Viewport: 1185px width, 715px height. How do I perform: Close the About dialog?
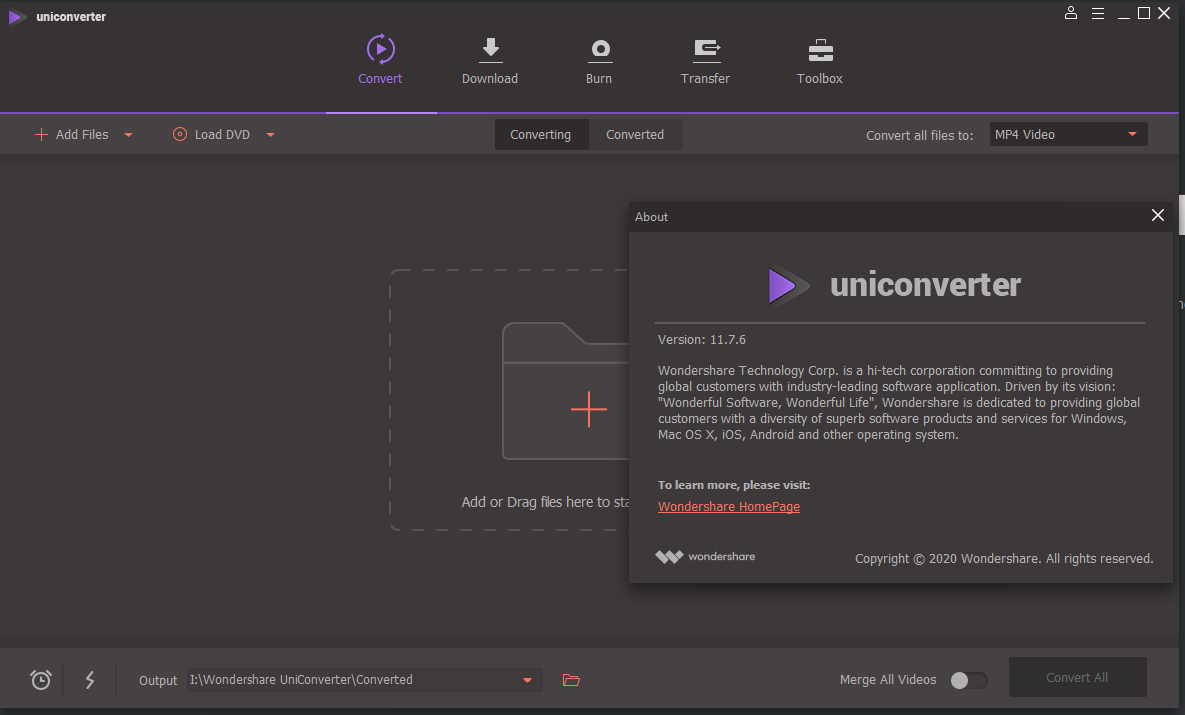(1158, 215)
